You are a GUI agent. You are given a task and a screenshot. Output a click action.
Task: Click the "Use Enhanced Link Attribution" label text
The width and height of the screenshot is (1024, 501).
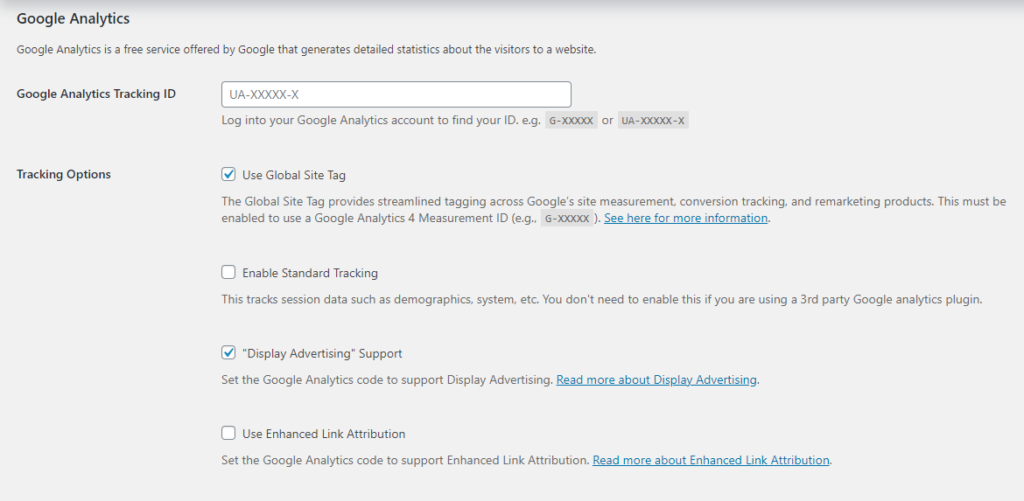pyautogui.click(x=324, y=434)
